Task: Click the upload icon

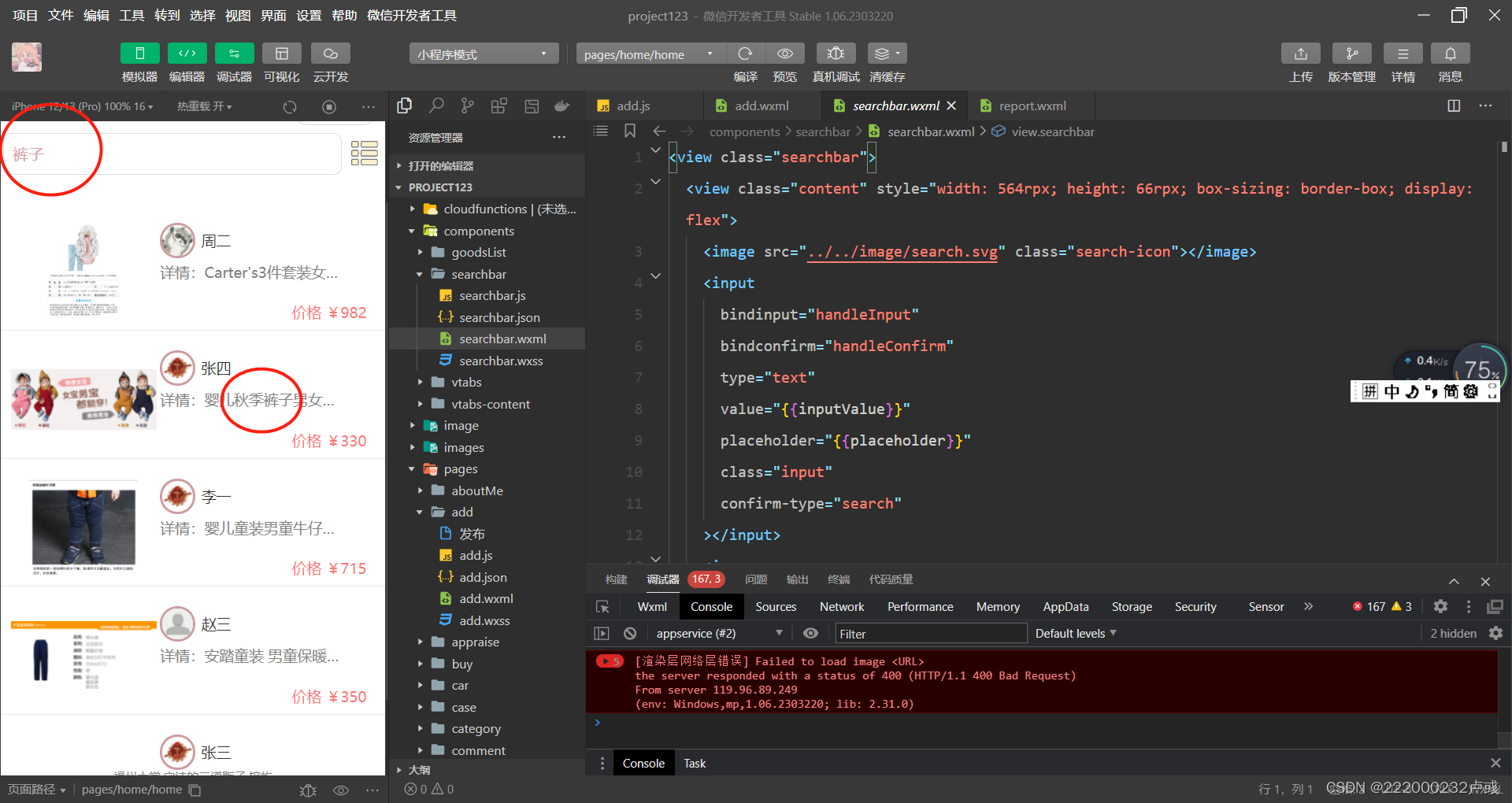Action: 1301,54
